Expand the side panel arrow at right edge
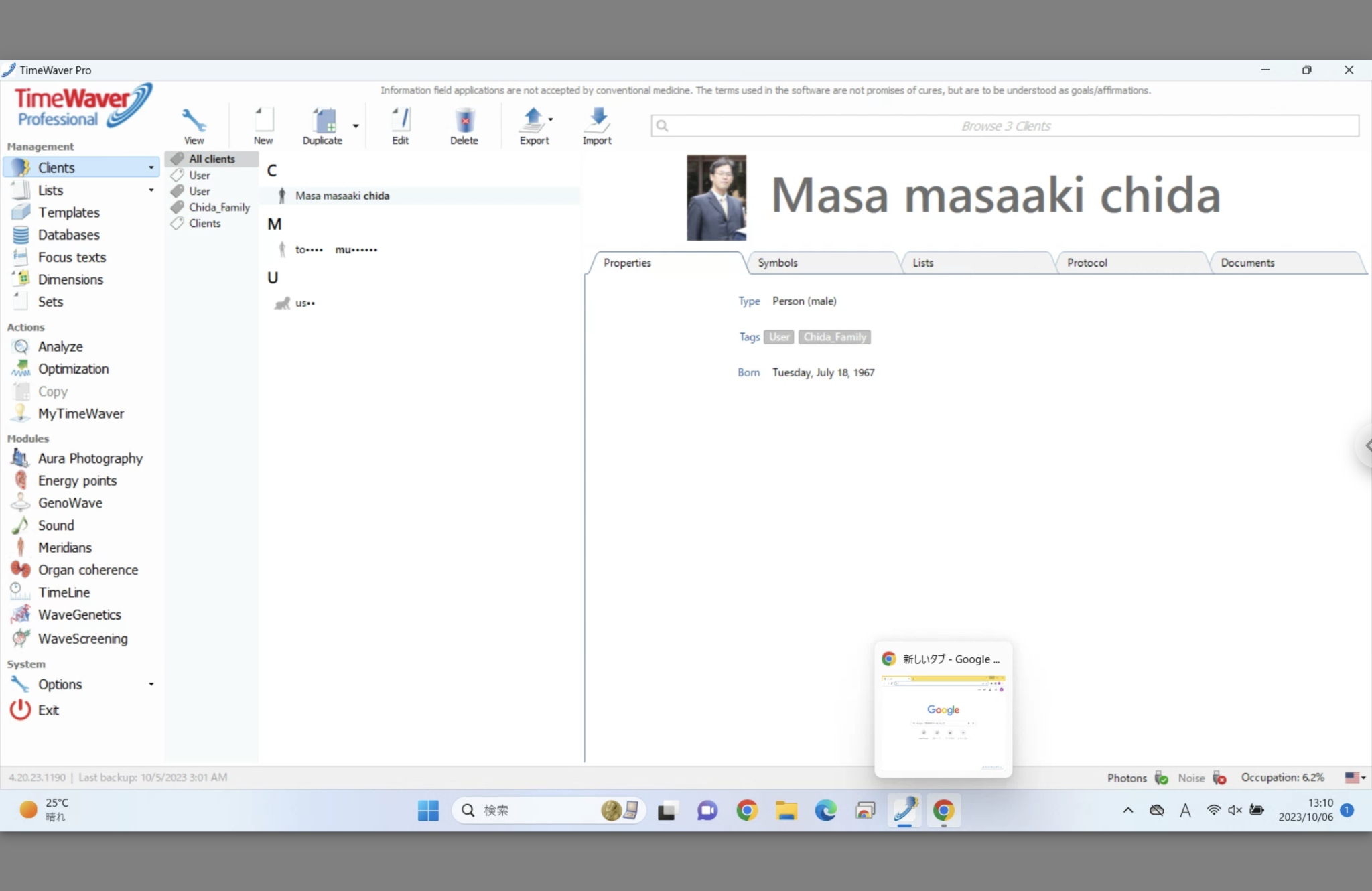The width and height of the screenshot is (1372, 891). click(1367, 445)
